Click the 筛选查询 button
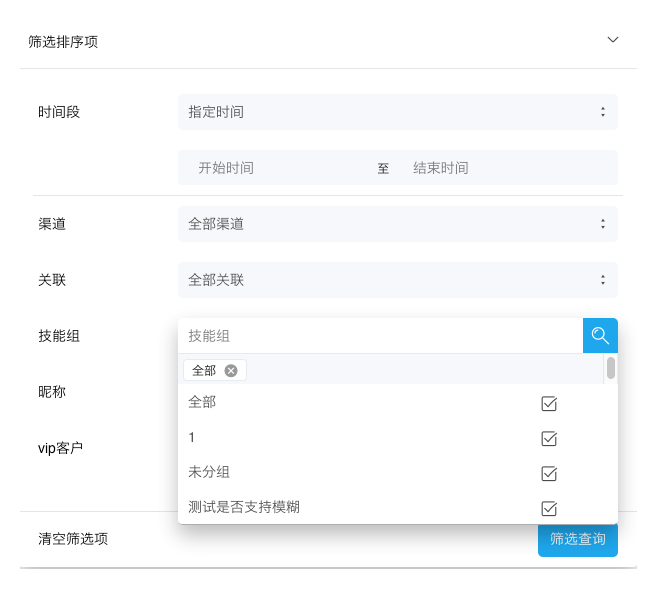657x589 pixels. [577, 539]
